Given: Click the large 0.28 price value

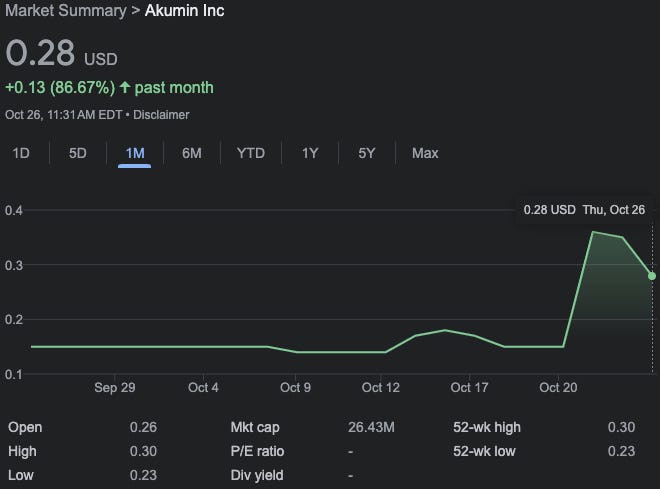Looking at the screenshot, I should pos(40,53).
